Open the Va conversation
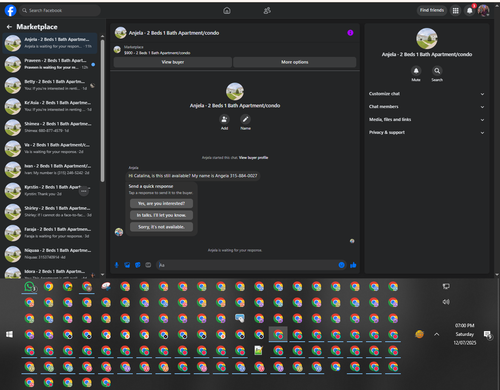This screenshot has width=500, height=390. tap(50, 148)
